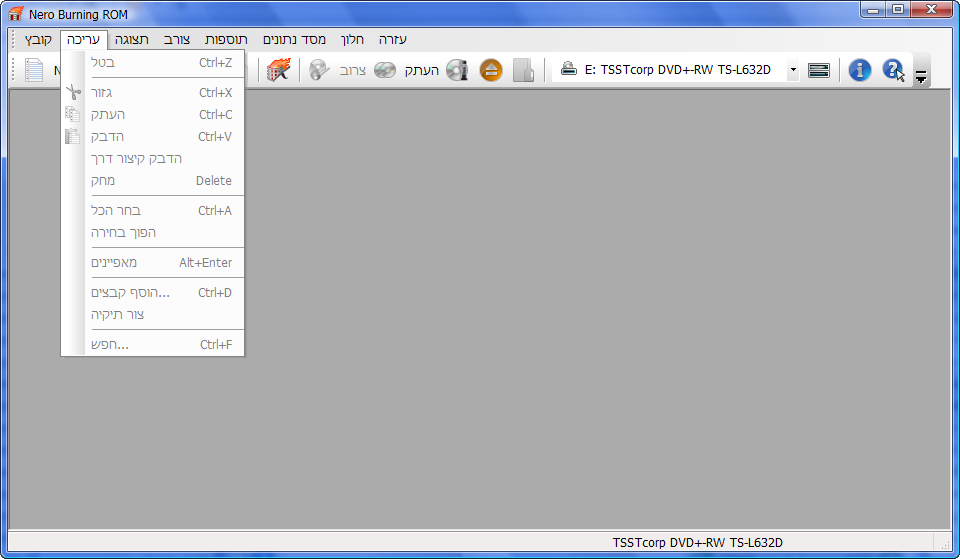
Task: Select חפש... (Find) Ctrl+F entry
Action: click(153, 345)
